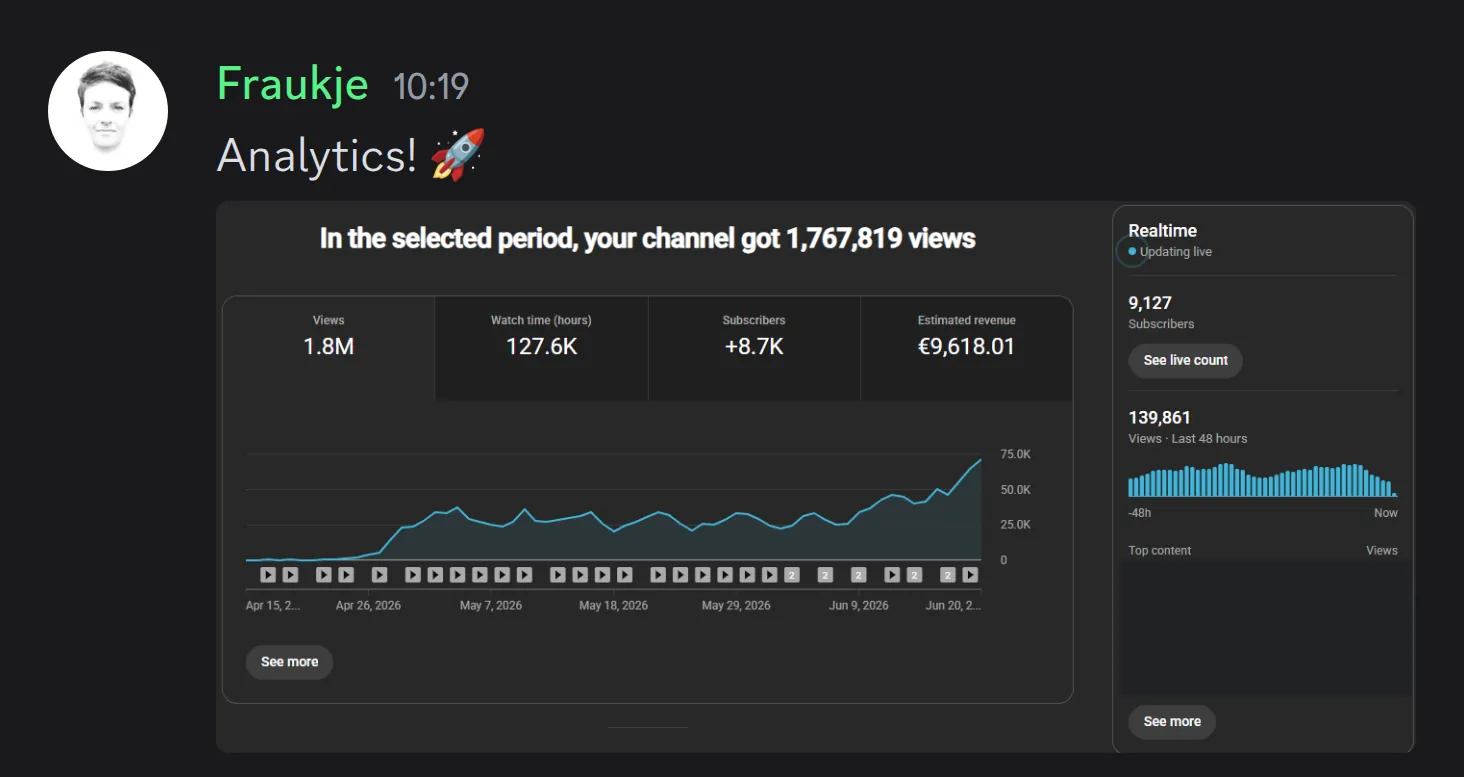Click the last '2' multi-video marker

point(947,575)
